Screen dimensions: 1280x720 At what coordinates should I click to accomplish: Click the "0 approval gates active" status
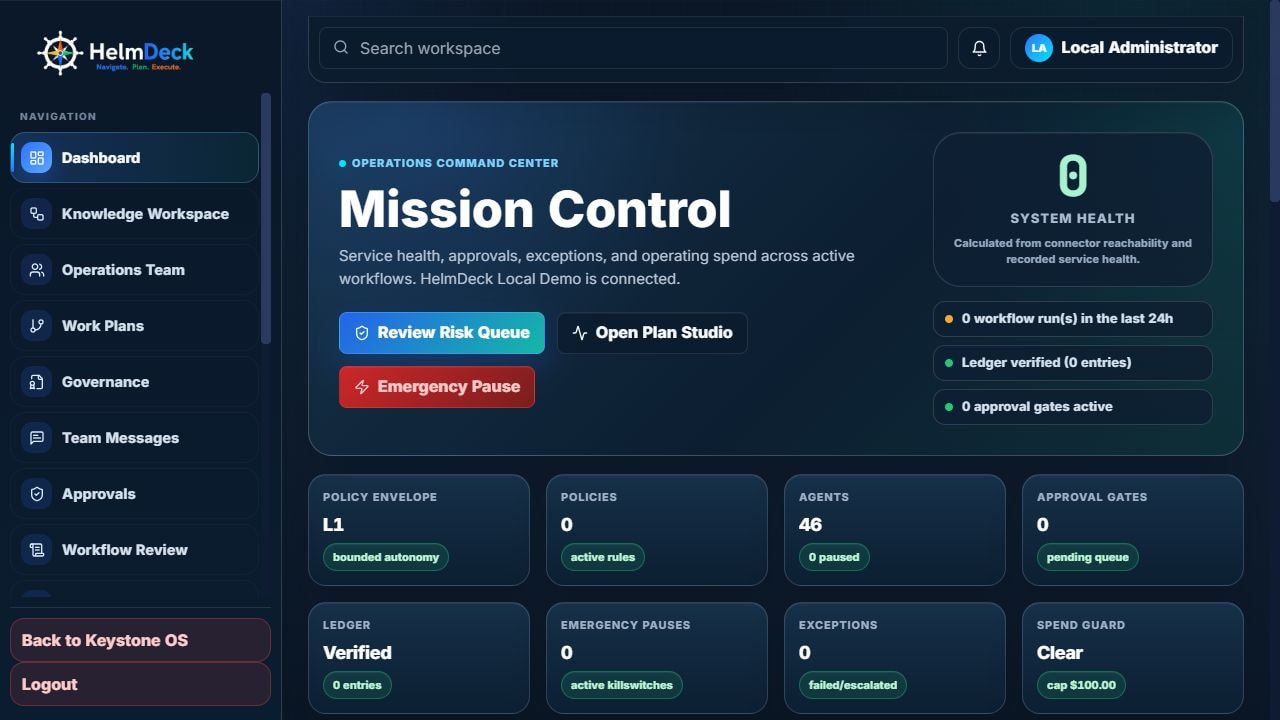point(1072,407)
